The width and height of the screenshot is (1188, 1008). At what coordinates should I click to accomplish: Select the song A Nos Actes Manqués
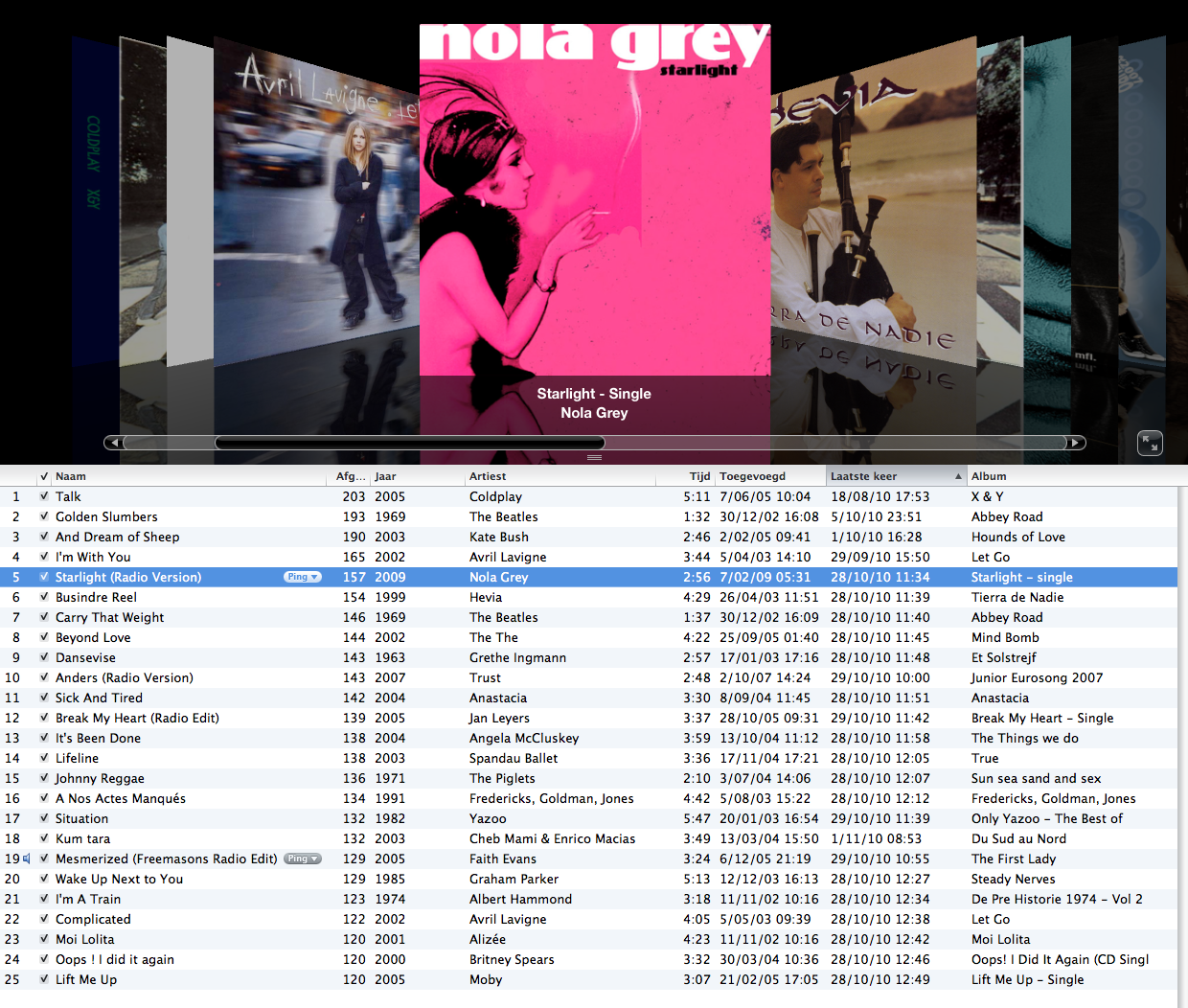(121, 798)
